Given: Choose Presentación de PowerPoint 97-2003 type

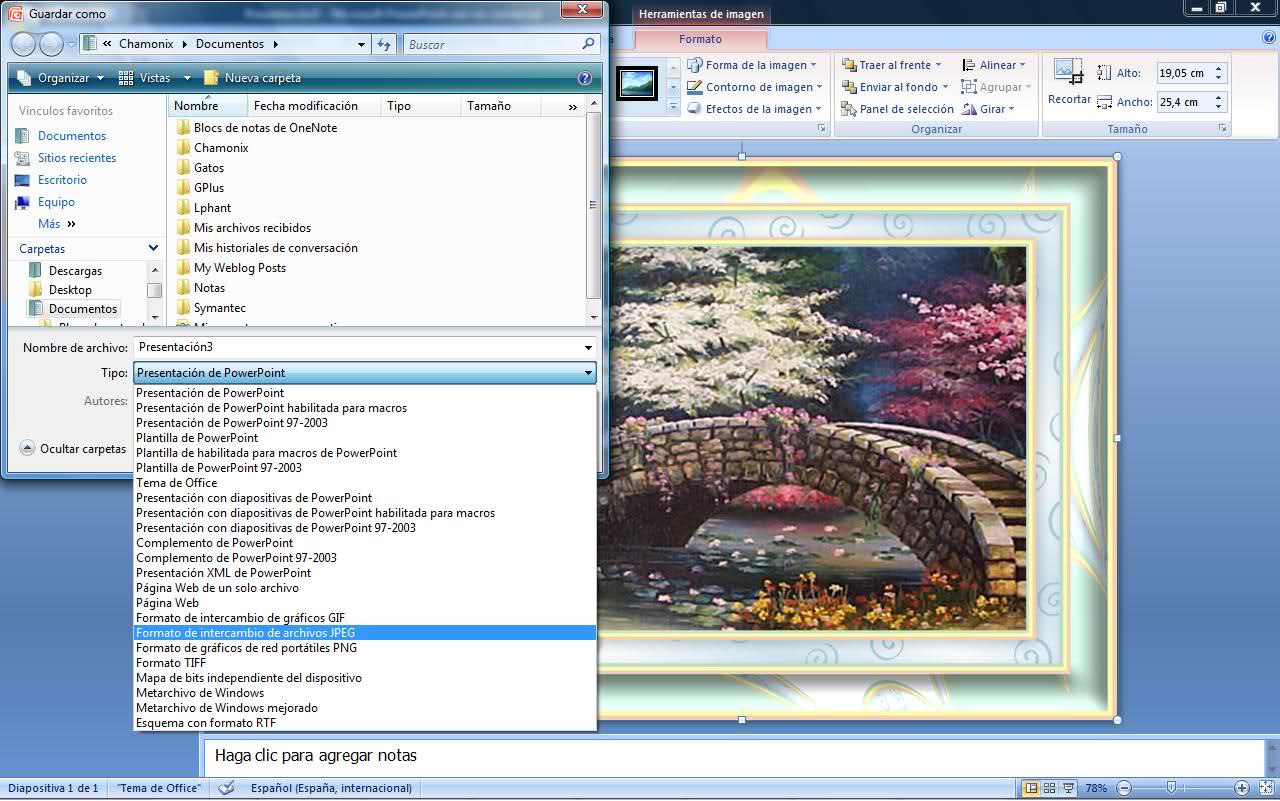Looking at the screenshot, I should coord(365,423).
